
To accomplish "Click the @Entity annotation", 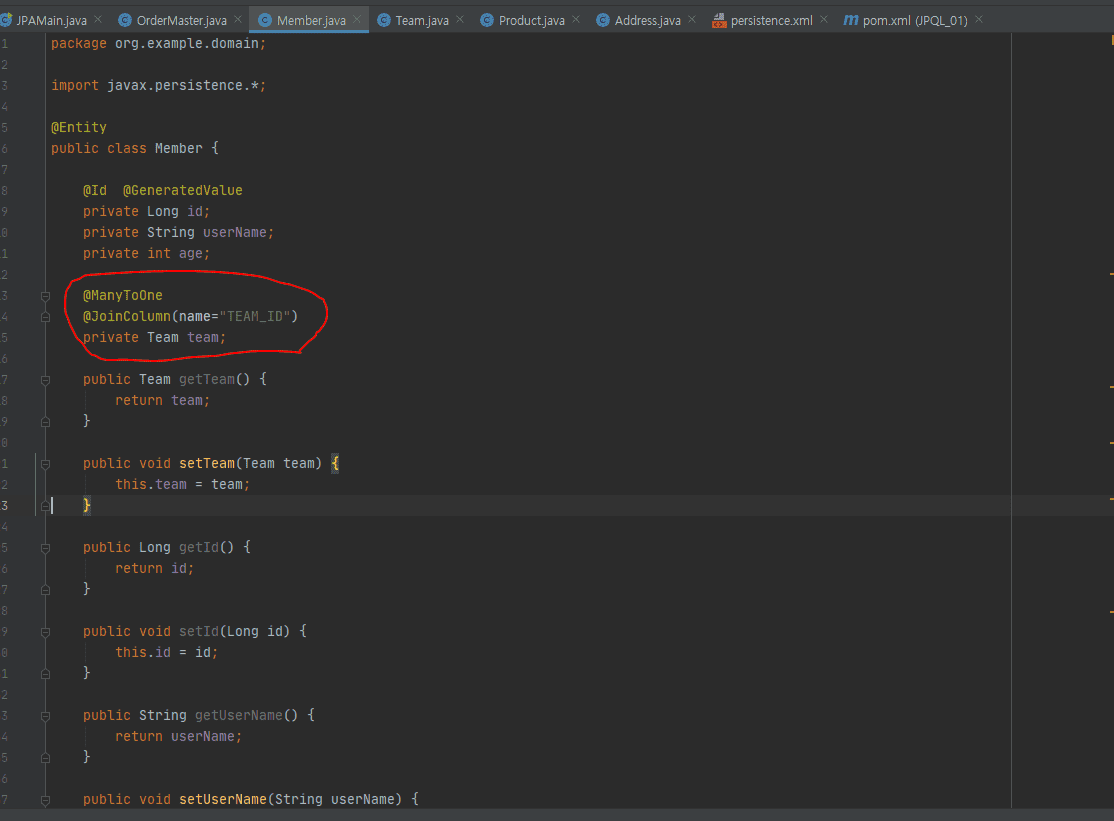I will [x=79, y=127].
